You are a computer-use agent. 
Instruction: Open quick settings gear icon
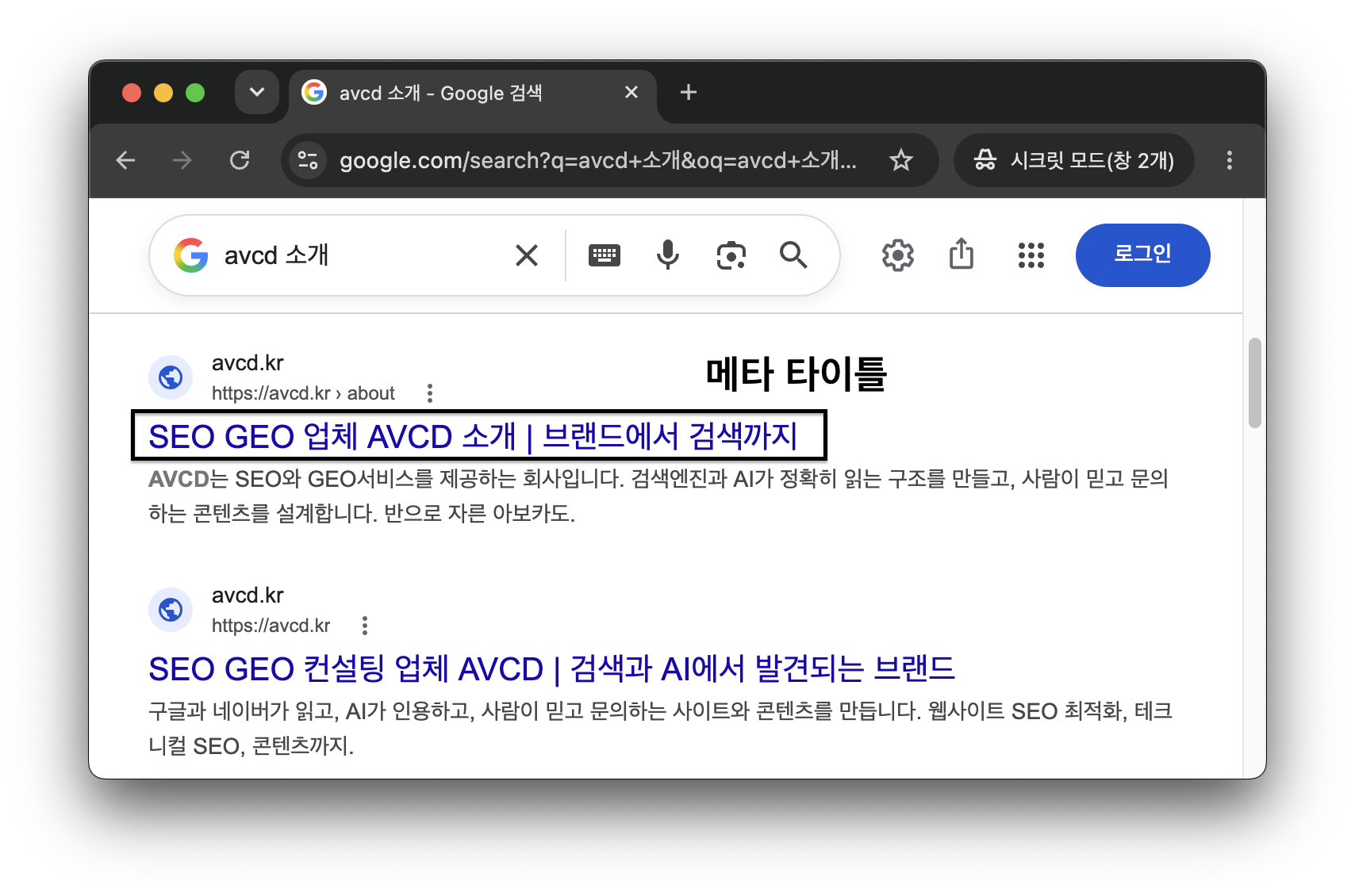[898, 255]
